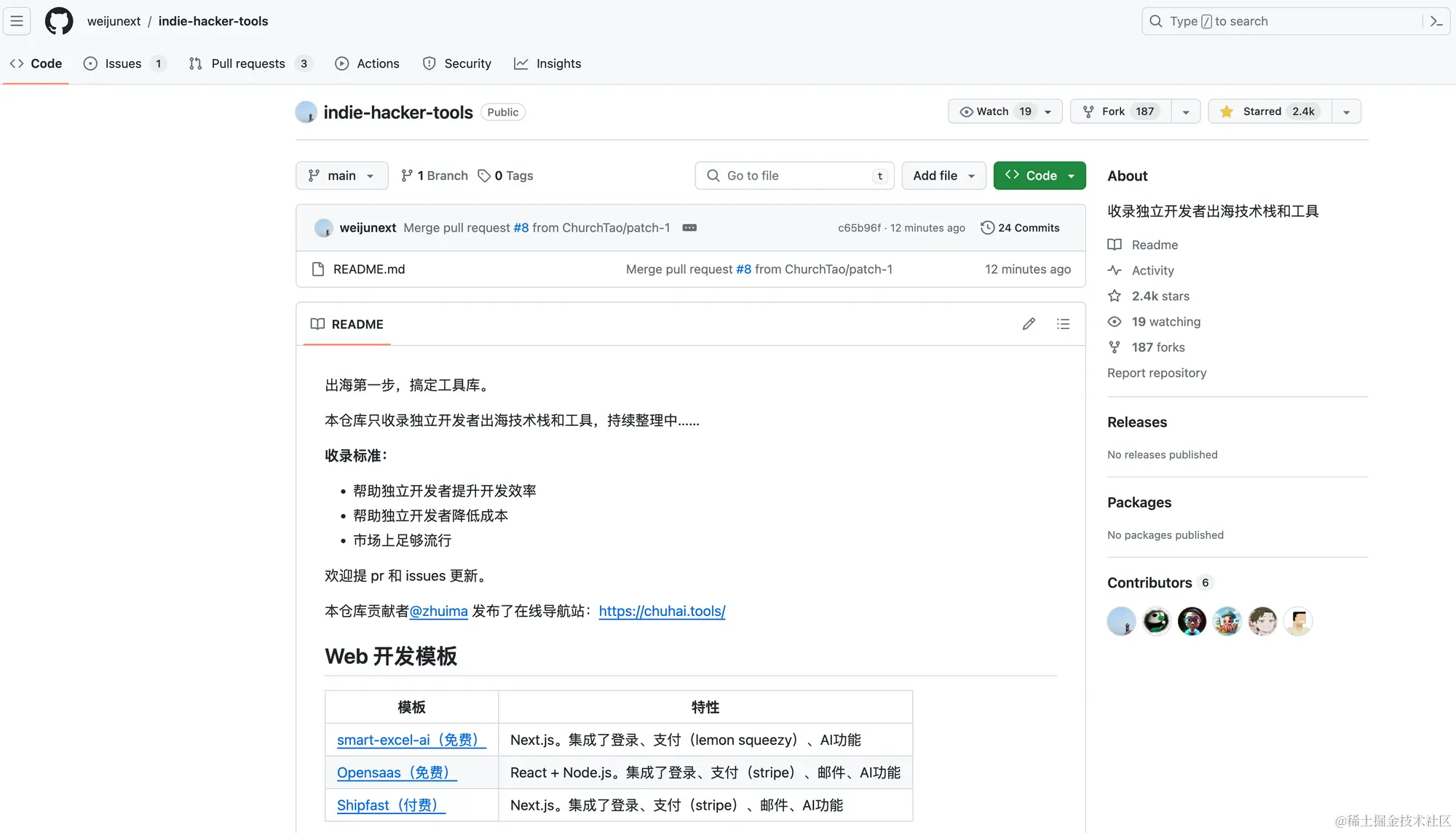Open the weijunext owner breadcrumb
The width and height of the screenshot is (1456, 833).
click(114, 21)
